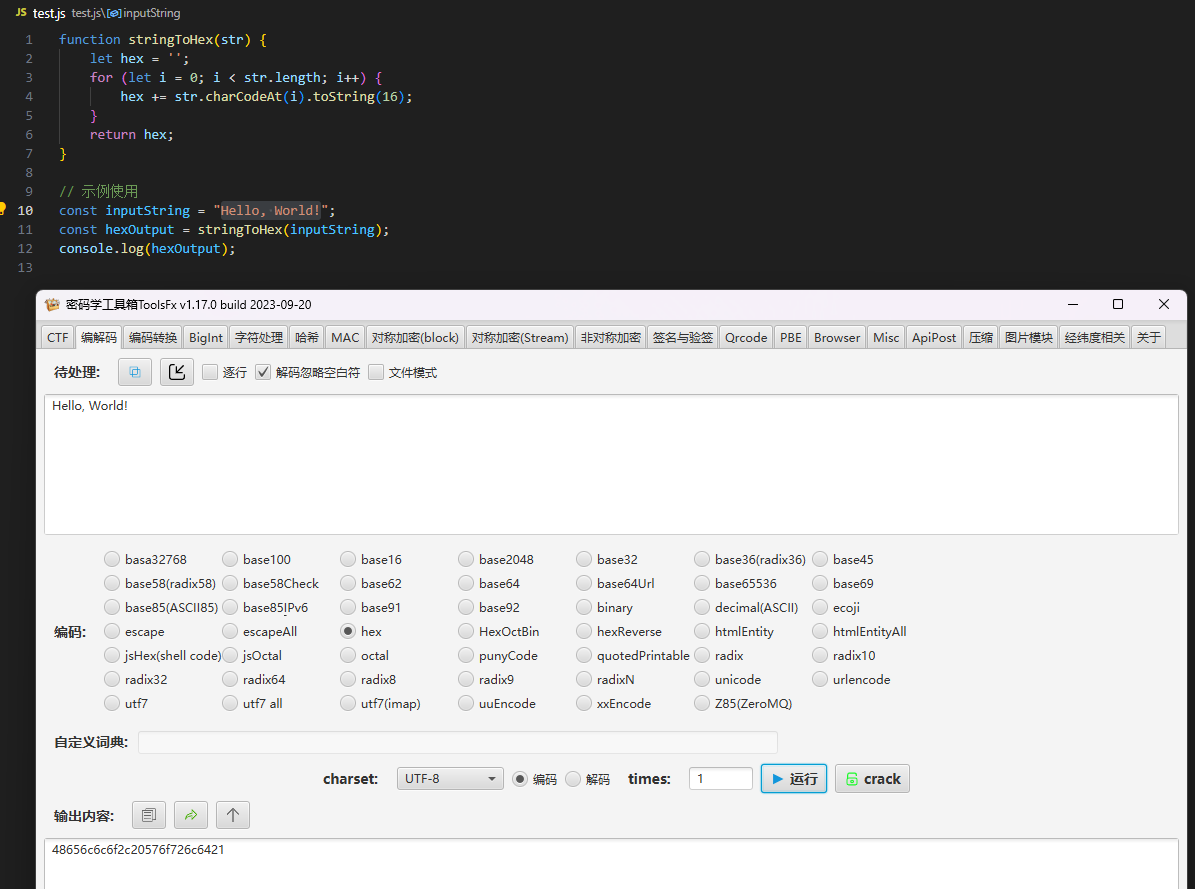
Task: Click the times input field
Action: click(720, 779)
